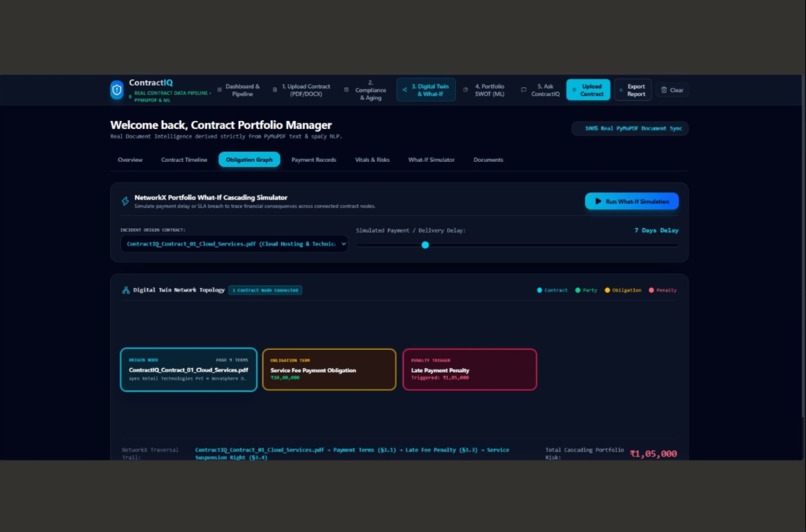Image resolution: width=806 pixels, height=532 pixels.
Task: Click the Upload Contract button
Action: 588,90
